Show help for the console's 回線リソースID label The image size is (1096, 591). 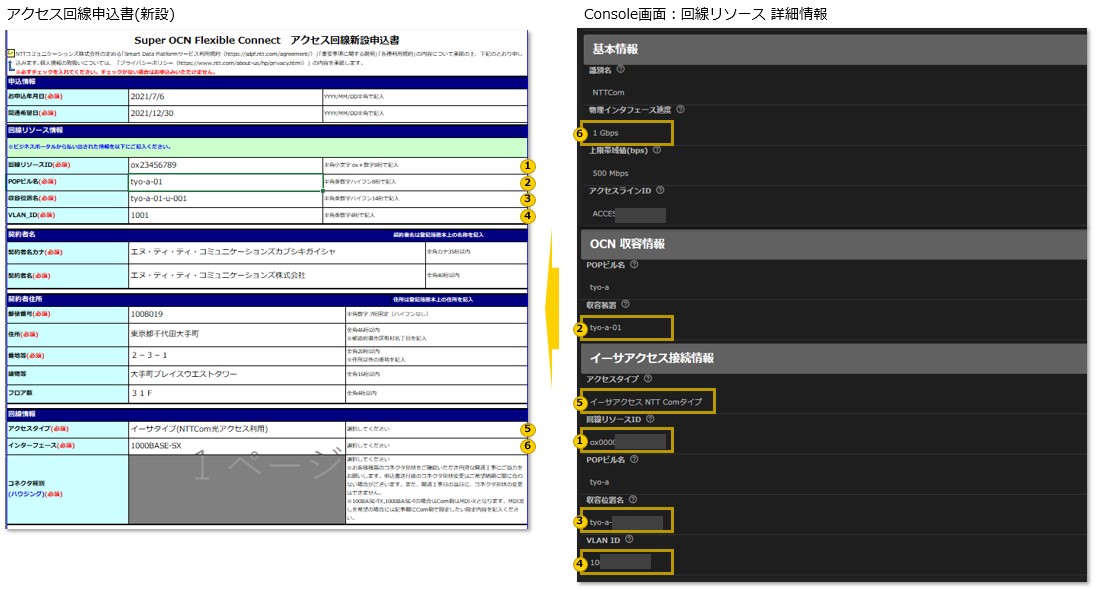coord(649,418)
